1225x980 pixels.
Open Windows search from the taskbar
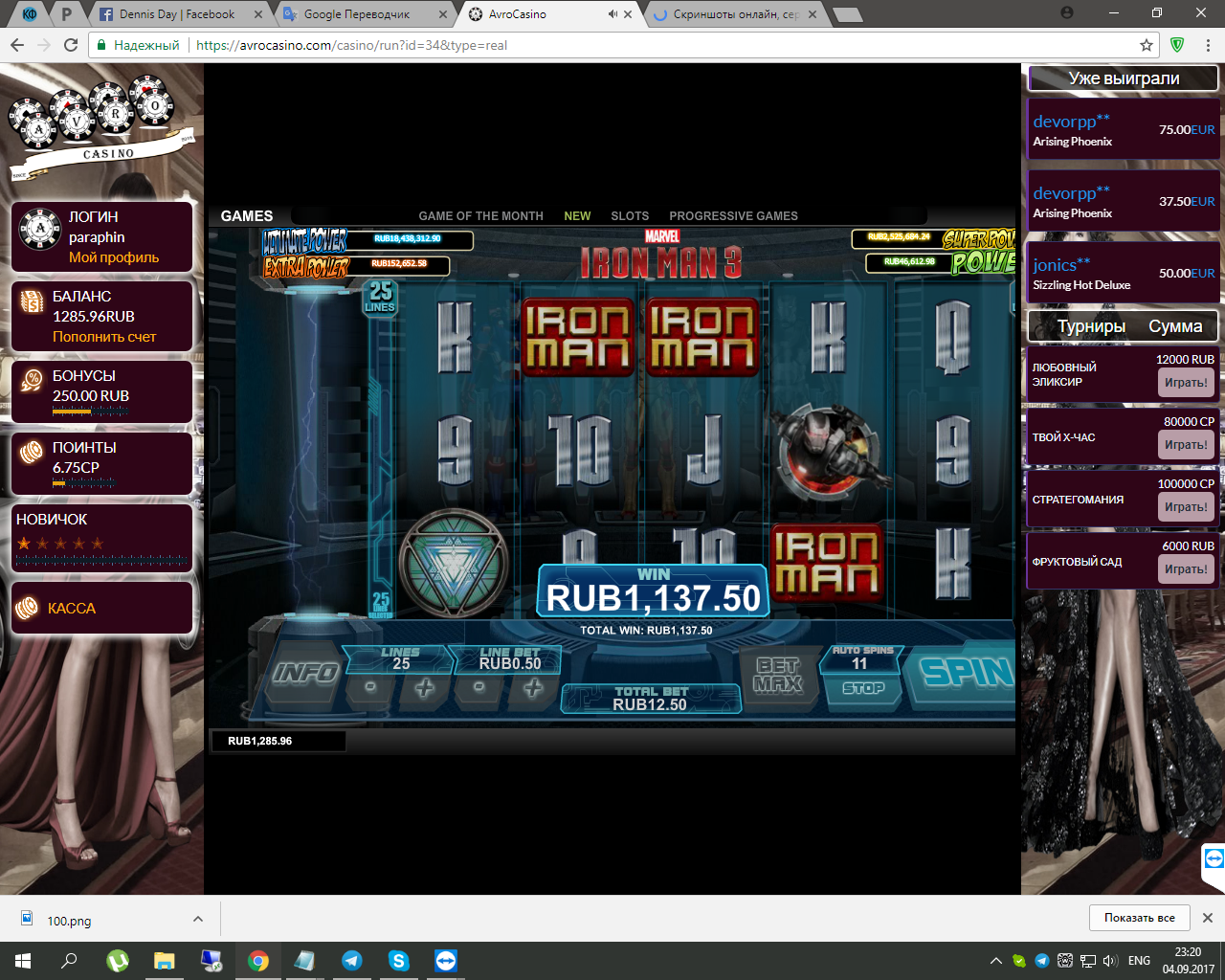[69, 961]
